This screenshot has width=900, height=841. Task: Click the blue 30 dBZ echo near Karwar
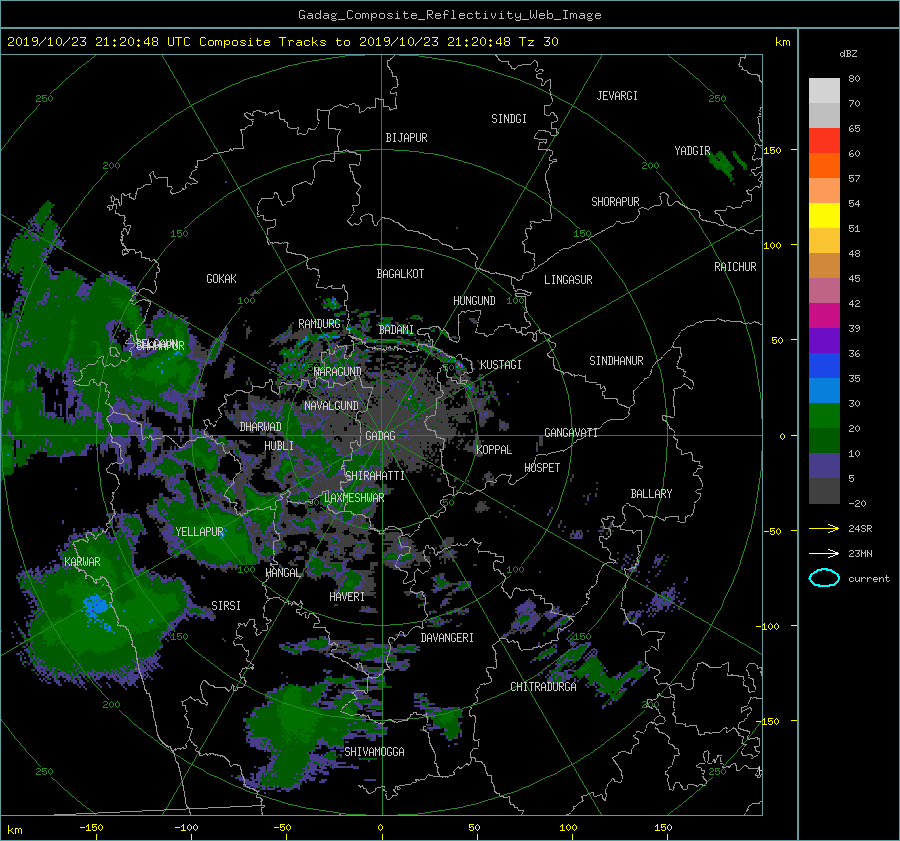95,607
